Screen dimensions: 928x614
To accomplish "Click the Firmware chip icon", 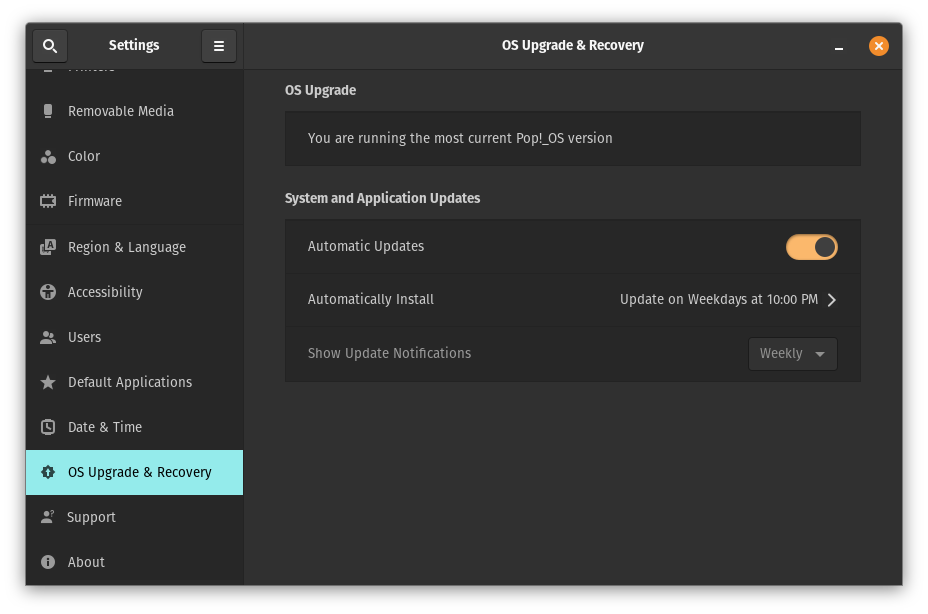I will 48,201.
